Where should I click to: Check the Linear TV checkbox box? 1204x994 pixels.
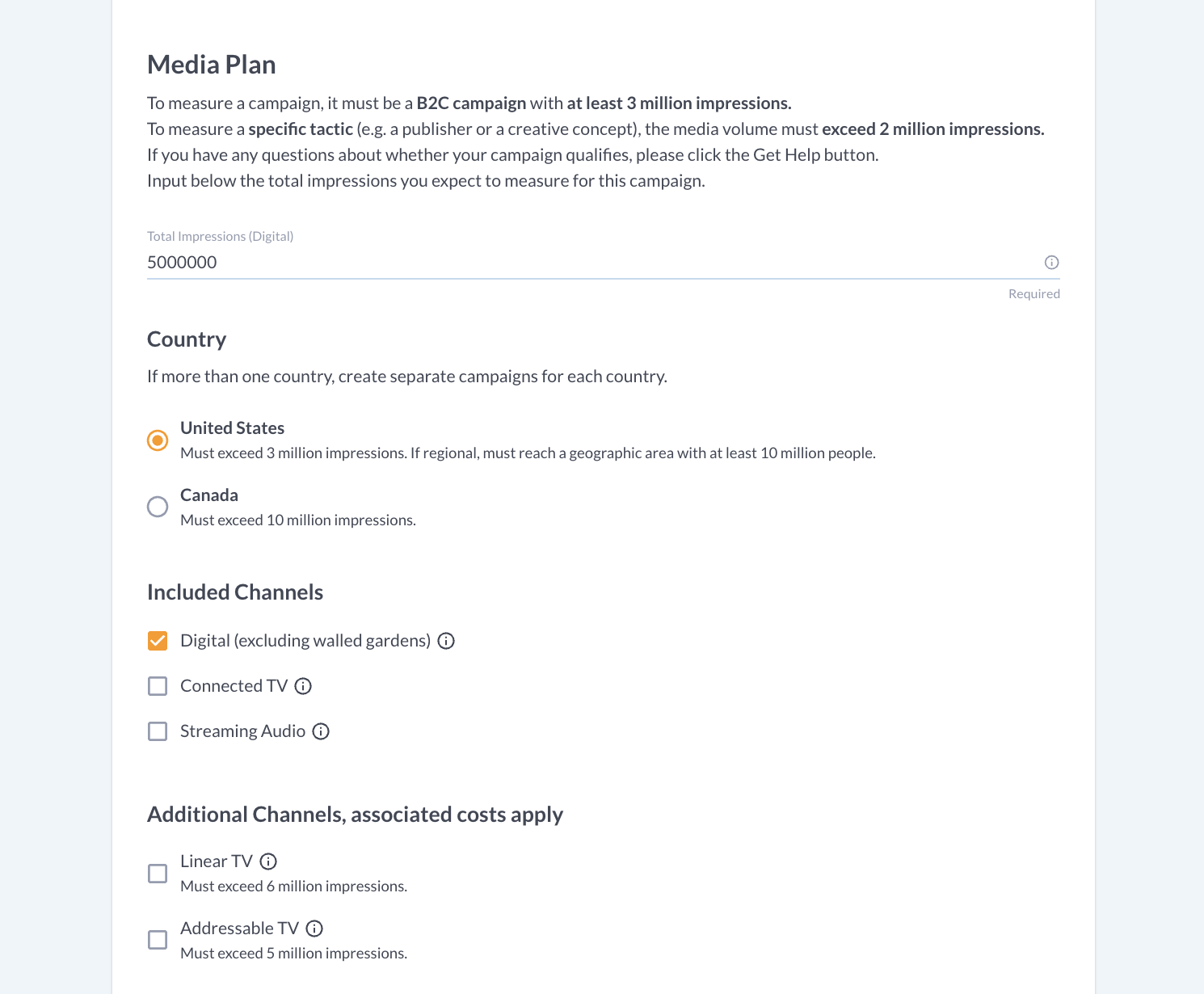158,874
